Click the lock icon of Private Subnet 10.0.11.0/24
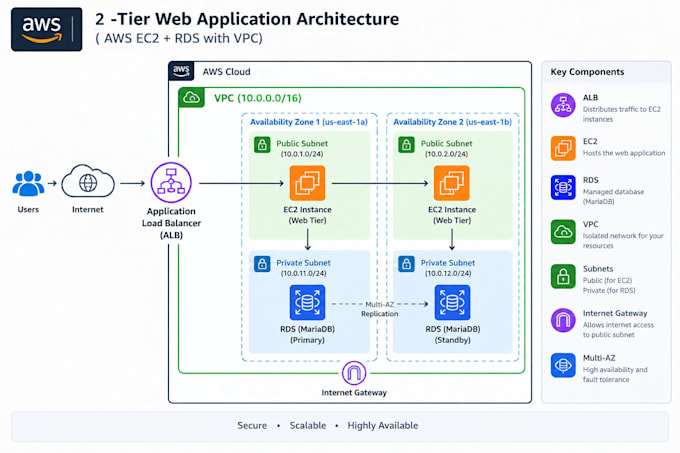The height and width of the screenshot is (453, 680). pos(262,264)
